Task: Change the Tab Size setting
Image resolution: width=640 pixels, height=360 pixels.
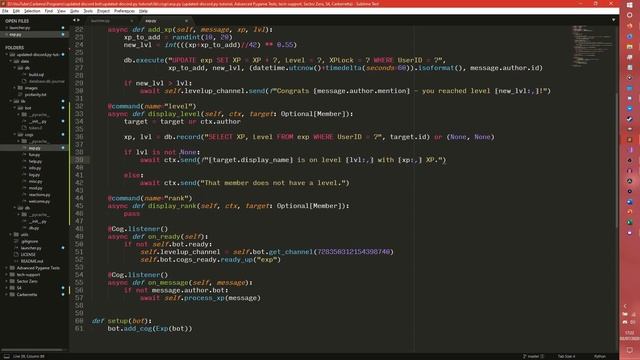Action: tap(566, 356)
